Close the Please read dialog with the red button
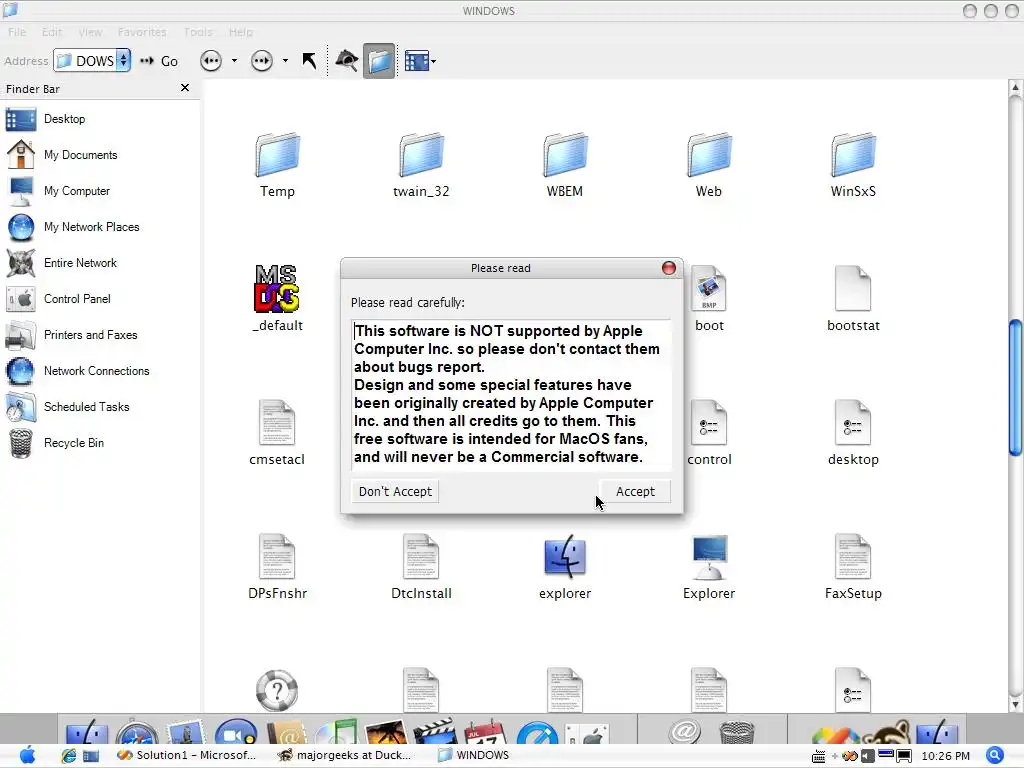The width and height of the screenshot is (1024, 768). 669,268
